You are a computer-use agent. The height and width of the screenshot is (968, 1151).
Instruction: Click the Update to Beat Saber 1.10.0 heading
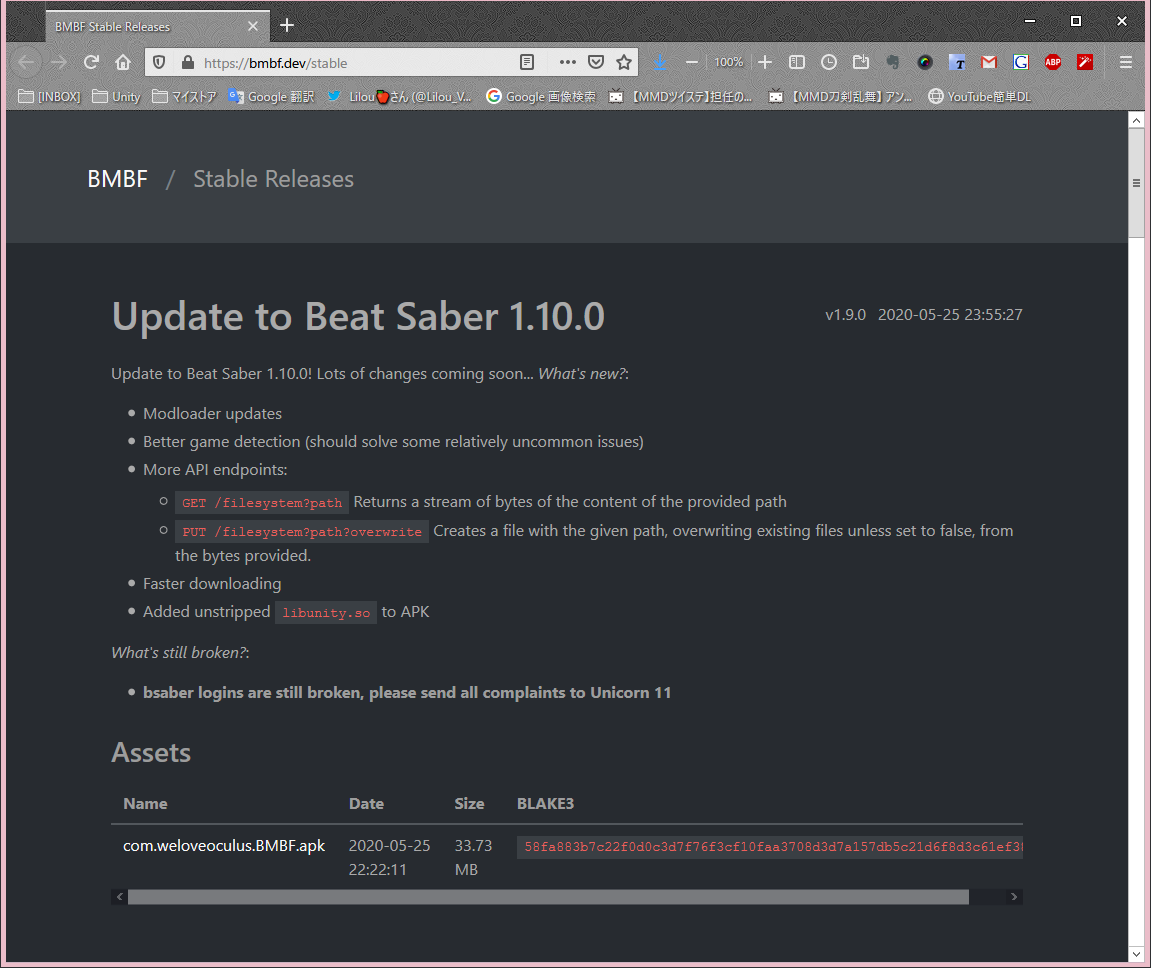tap(358, 316)
